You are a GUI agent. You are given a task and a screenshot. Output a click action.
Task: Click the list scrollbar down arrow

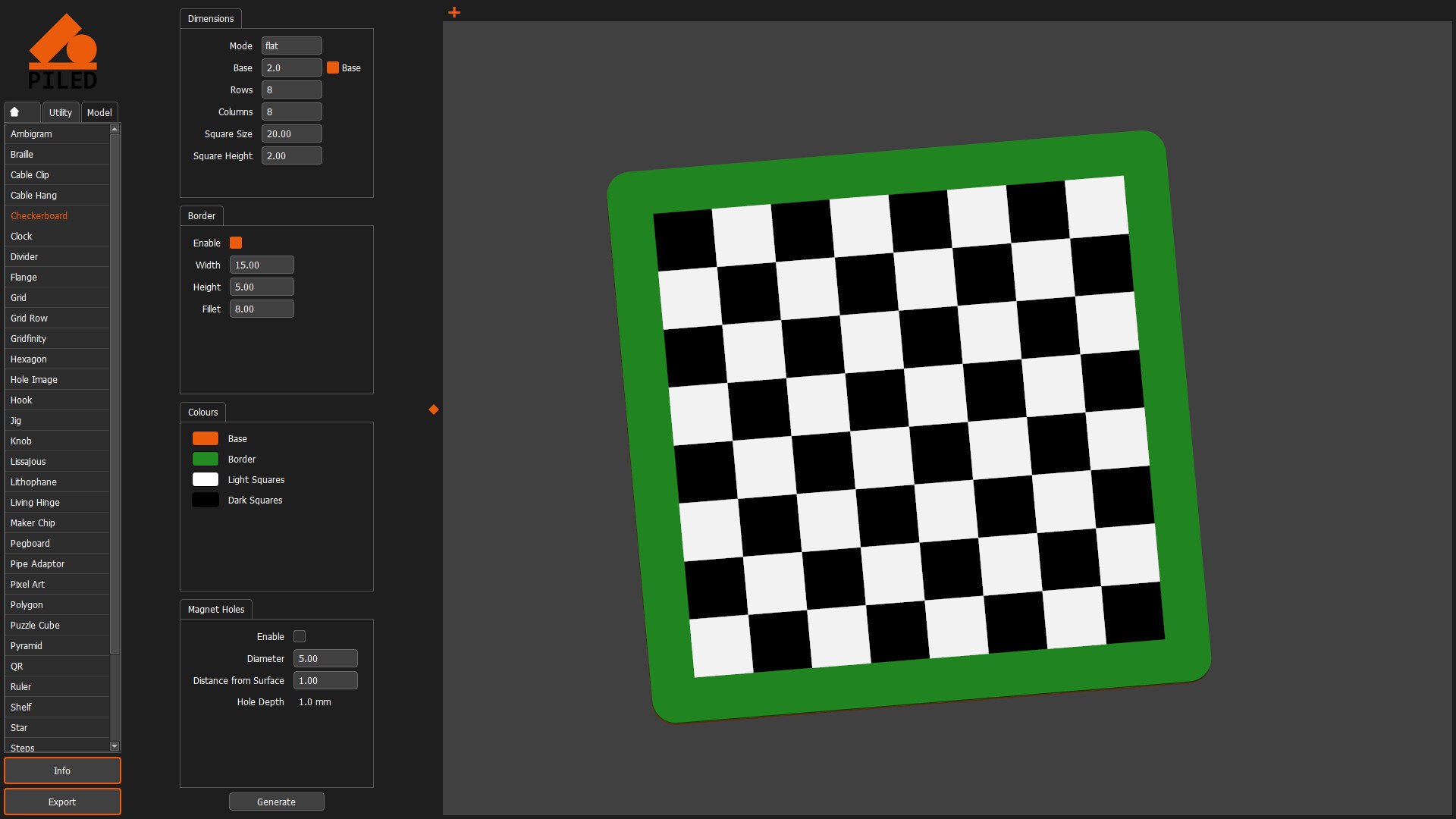point(115,747)
